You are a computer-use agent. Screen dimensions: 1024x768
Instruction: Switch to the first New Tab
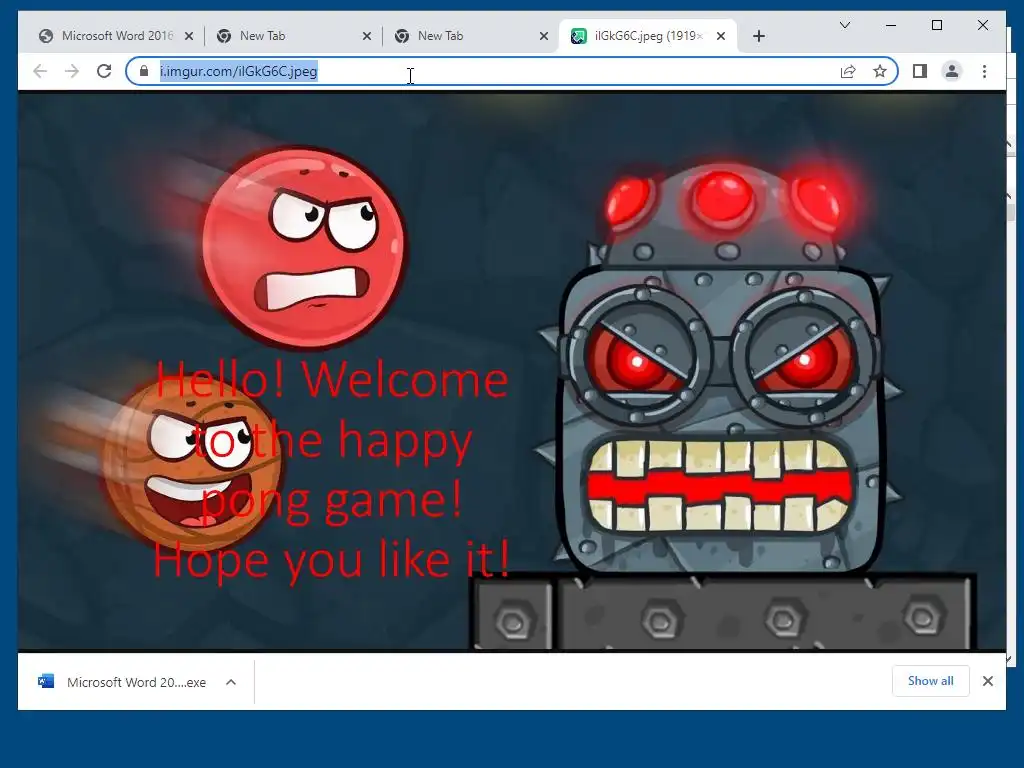293,36
